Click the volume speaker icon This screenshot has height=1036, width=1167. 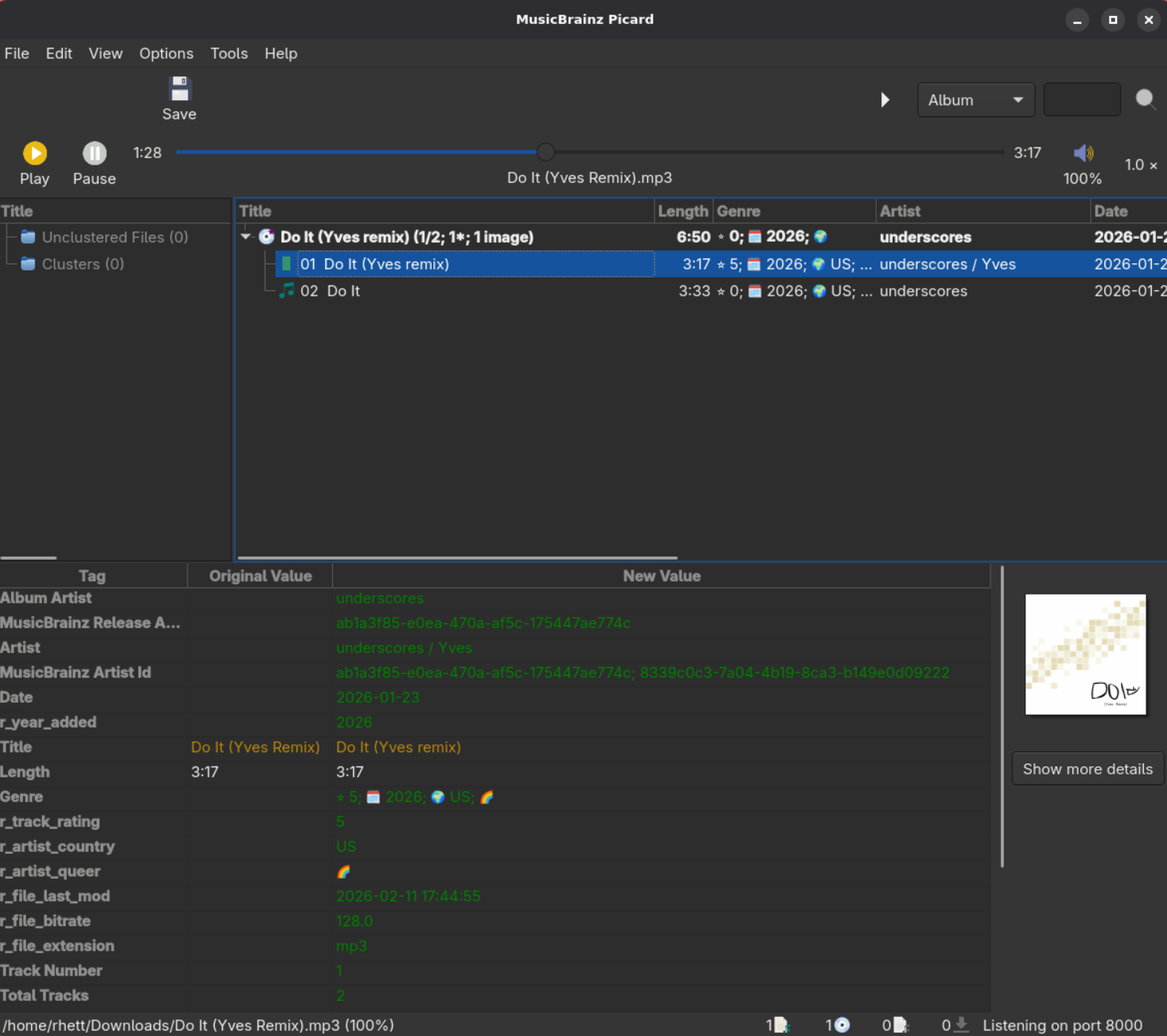click(x=1082, y=153)
